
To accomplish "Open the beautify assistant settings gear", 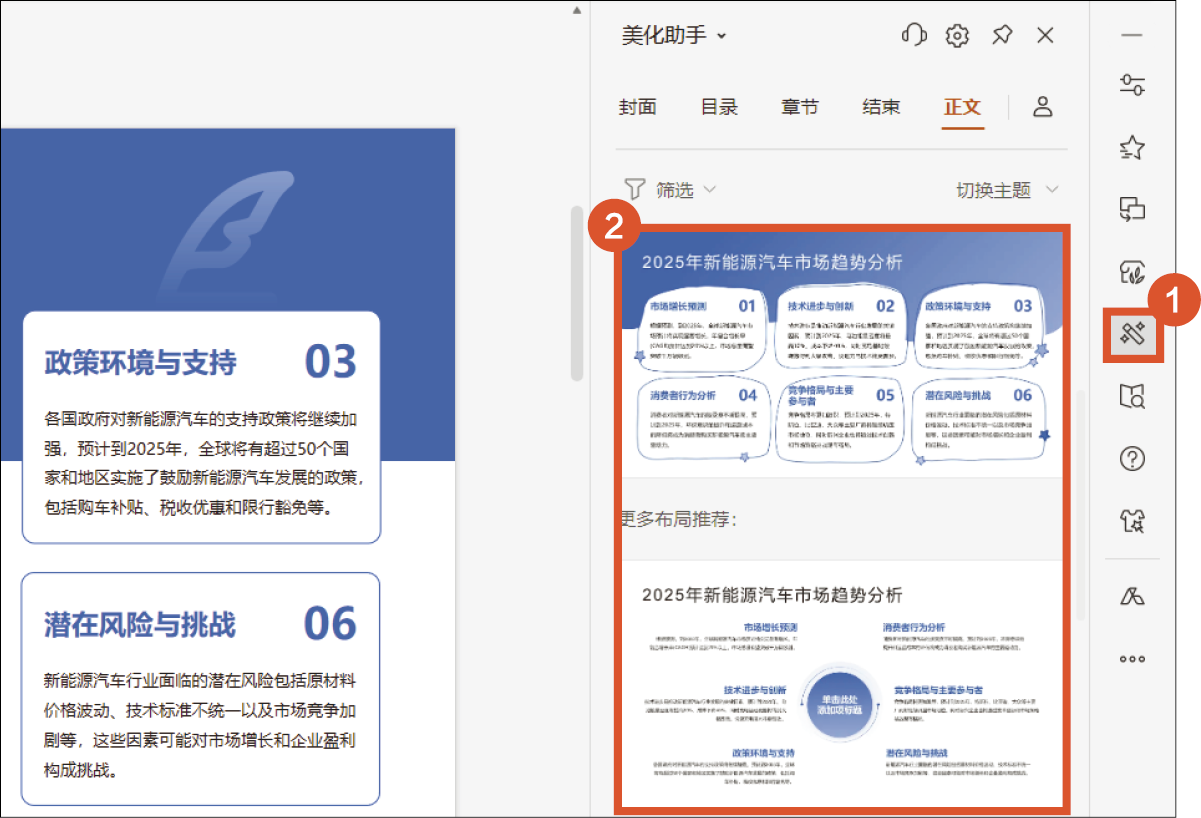I will 957,36.
